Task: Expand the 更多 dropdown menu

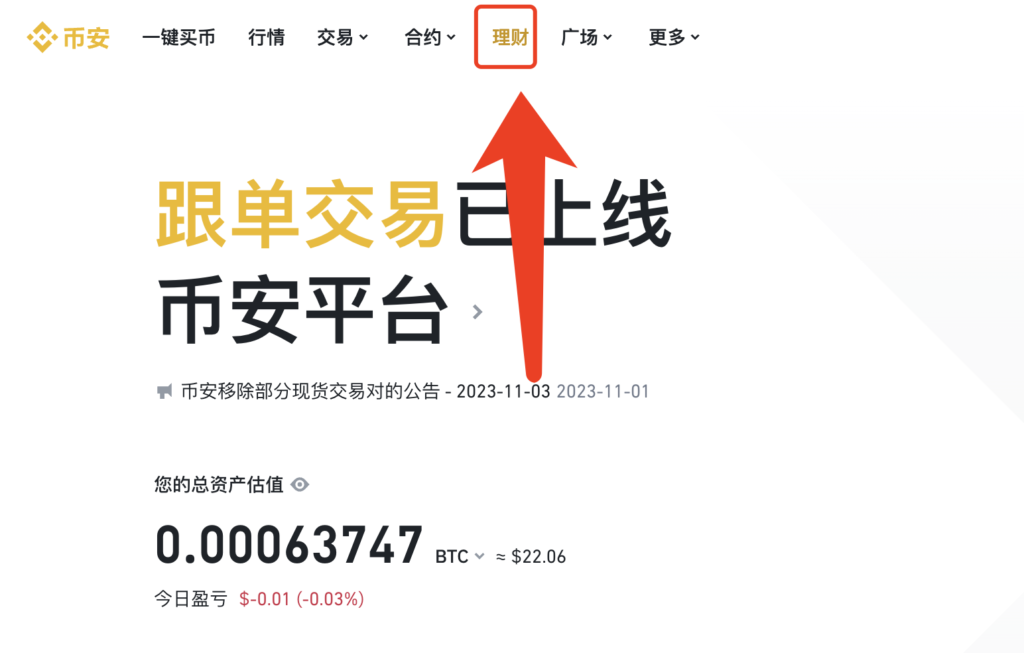Action: tap(674, 37)
